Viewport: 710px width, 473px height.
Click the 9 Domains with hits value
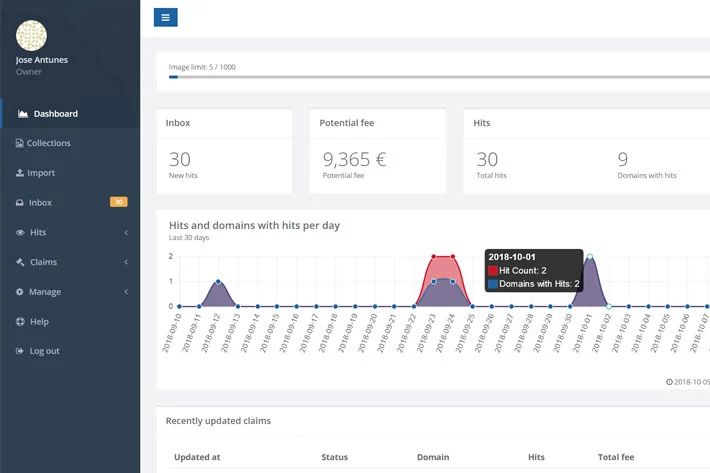[x=623, y=159]
